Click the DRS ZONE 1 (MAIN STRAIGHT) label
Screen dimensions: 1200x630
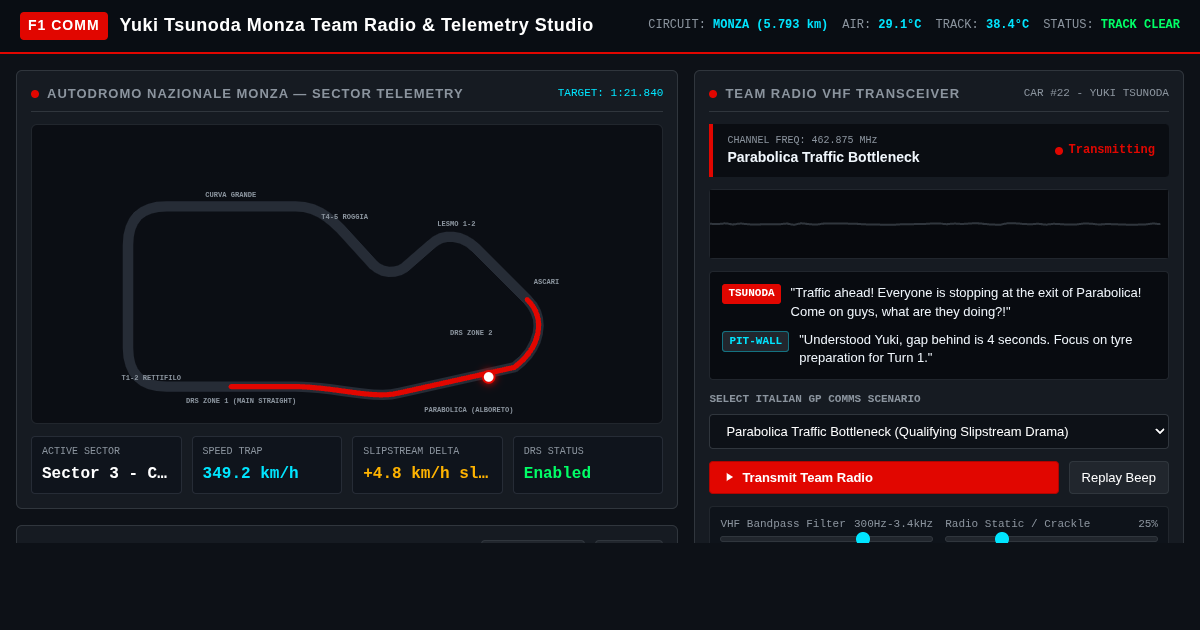(x=241, y=401)
